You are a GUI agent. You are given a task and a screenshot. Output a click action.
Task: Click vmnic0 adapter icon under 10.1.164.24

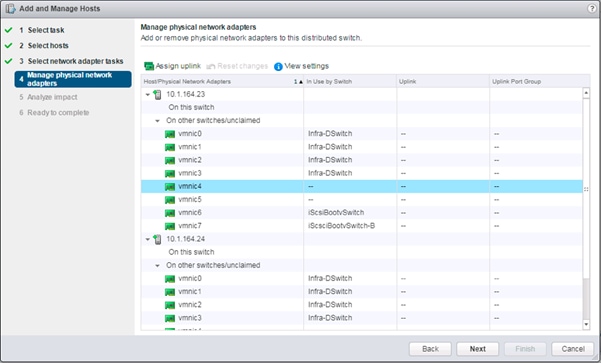(170, 279)
